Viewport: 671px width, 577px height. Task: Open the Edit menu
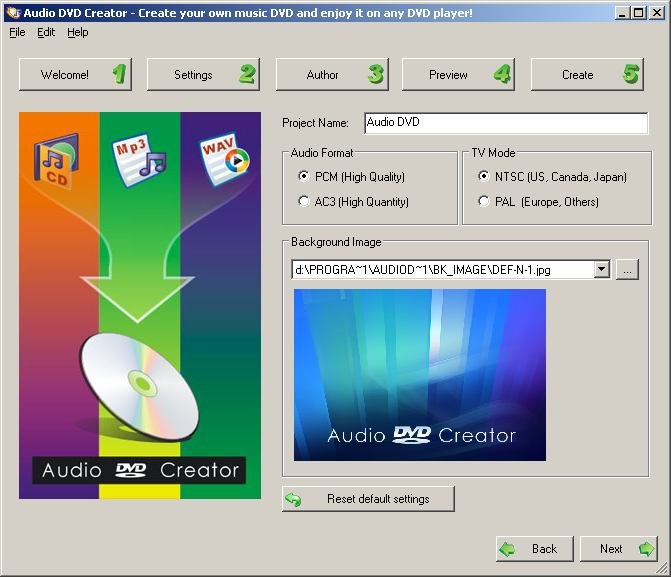point(46,32)
